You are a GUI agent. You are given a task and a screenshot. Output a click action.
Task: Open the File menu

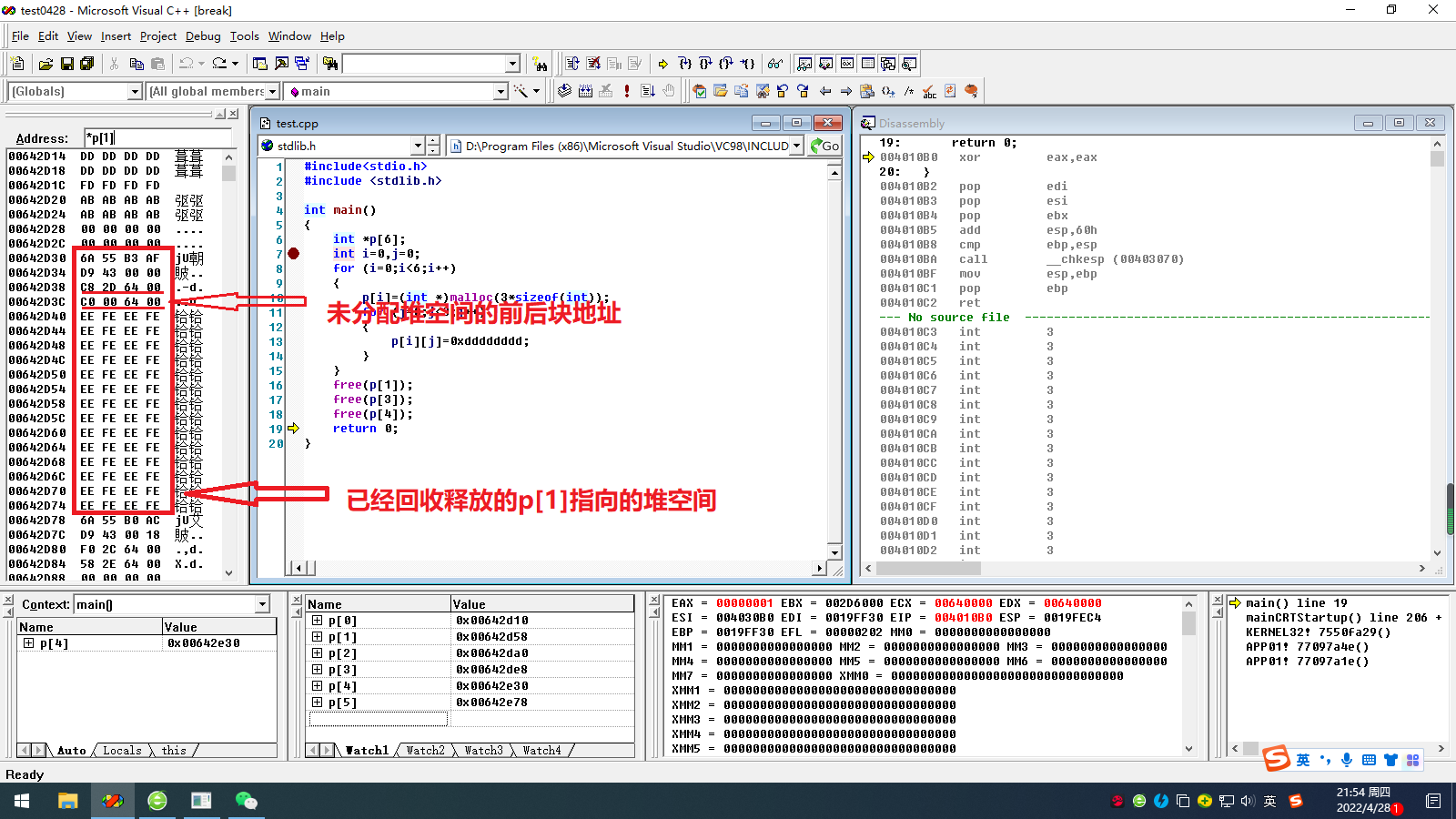(20, 36)
